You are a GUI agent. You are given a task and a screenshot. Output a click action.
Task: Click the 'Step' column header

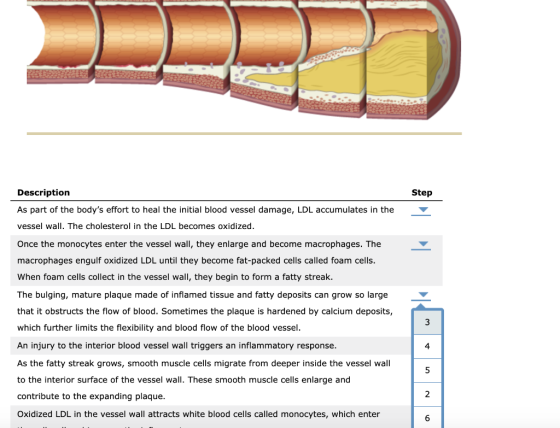click(422, 193)
